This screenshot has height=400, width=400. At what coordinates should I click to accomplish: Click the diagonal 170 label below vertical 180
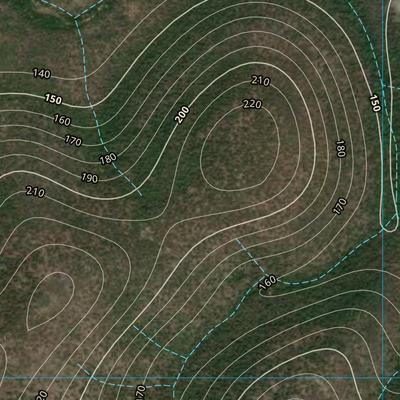pyautogui.click(x=340, y=206)
